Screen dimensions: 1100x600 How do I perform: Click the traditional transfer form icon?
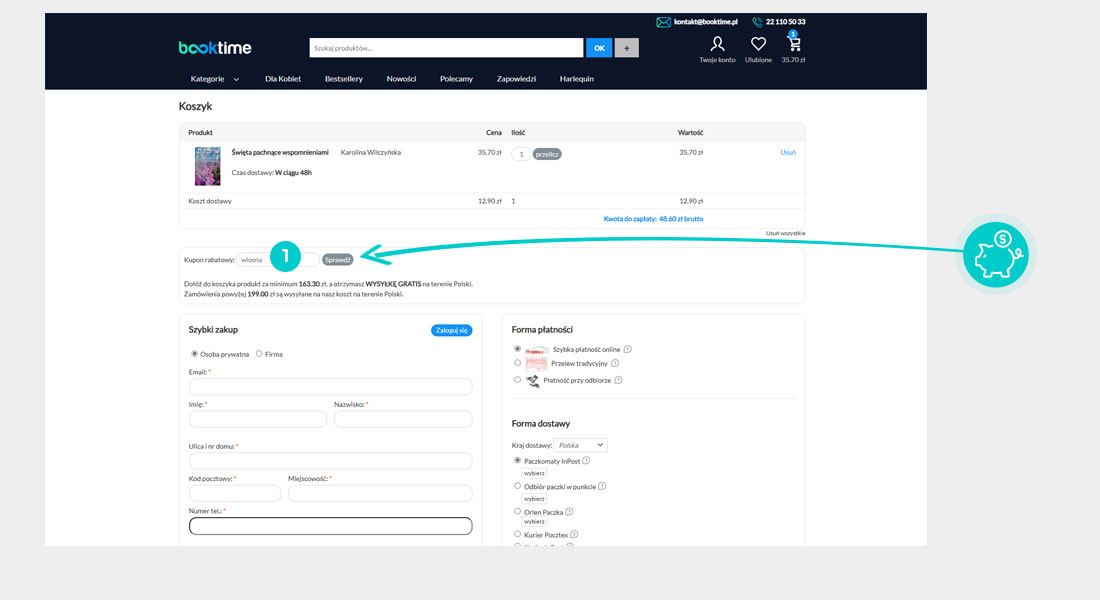[537, 364]
